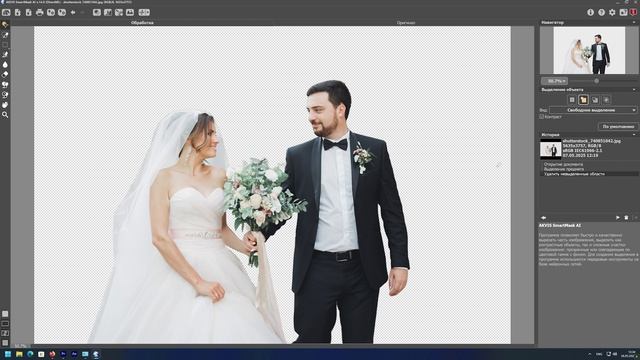
Task: Select the Eraser tool in left toolbar
Action: (x=5, y=75)
